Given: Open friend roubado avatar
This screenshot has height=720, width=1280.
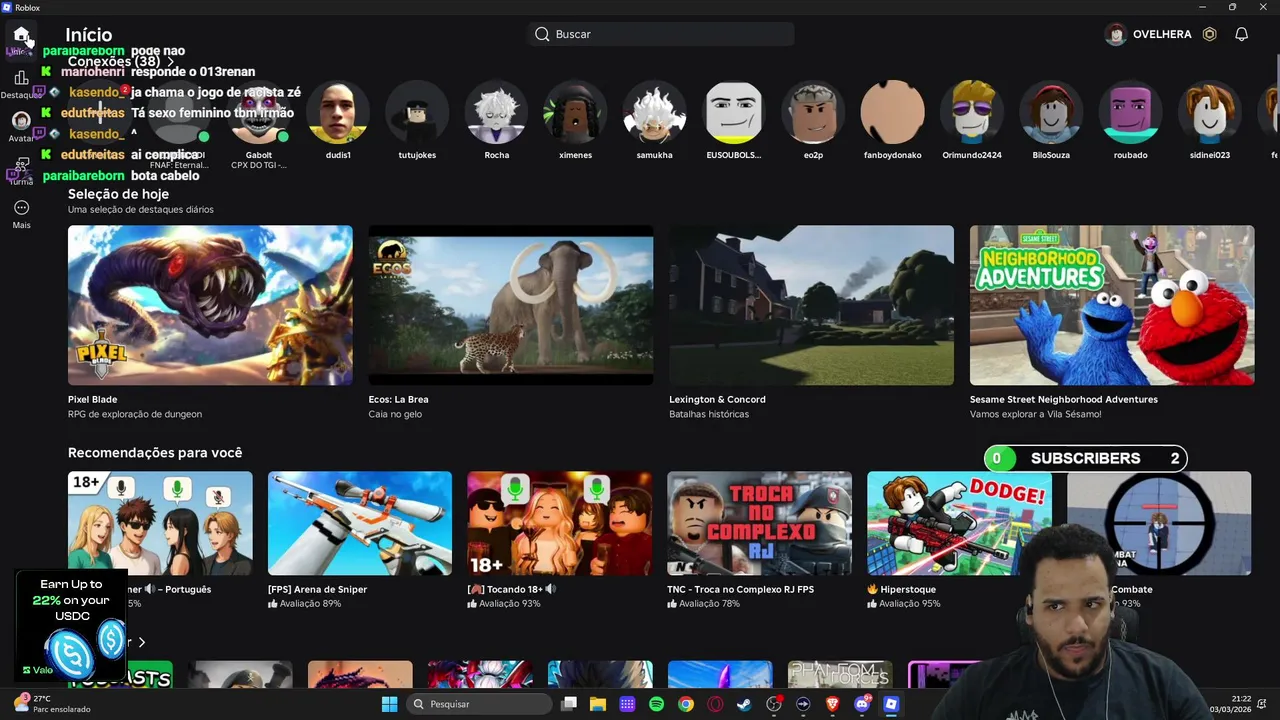Looking at the screenshot, I should (1130, 112).
